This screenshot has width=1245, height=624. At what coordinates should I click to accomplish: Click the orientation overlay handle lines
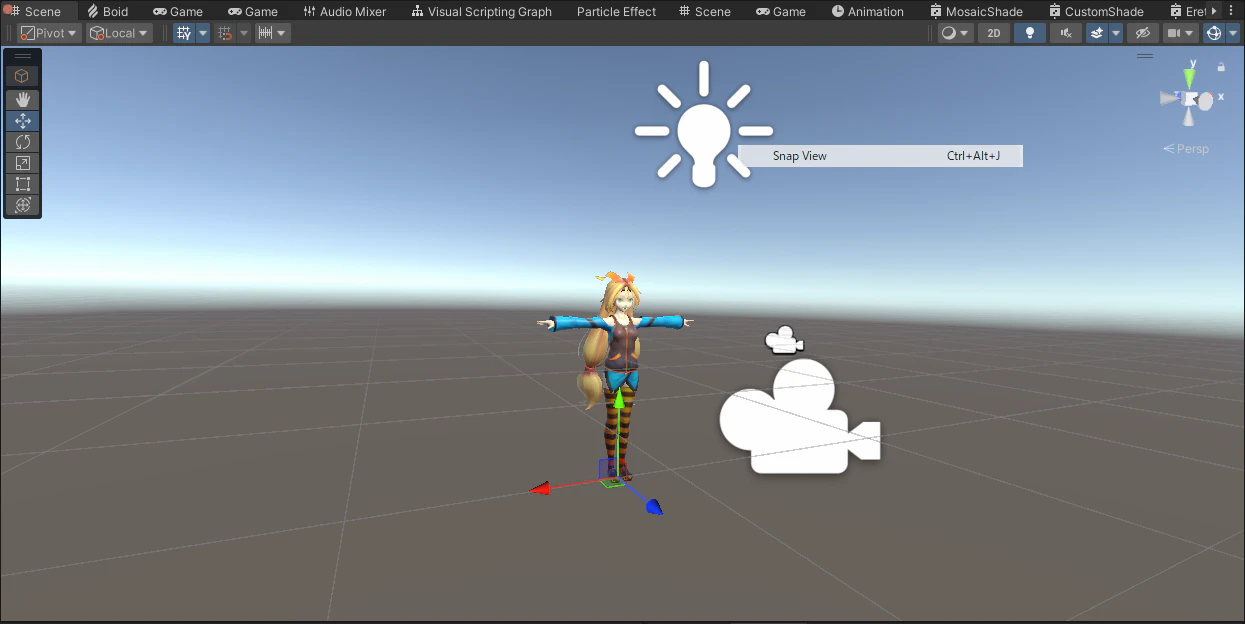click(1145, 57)
